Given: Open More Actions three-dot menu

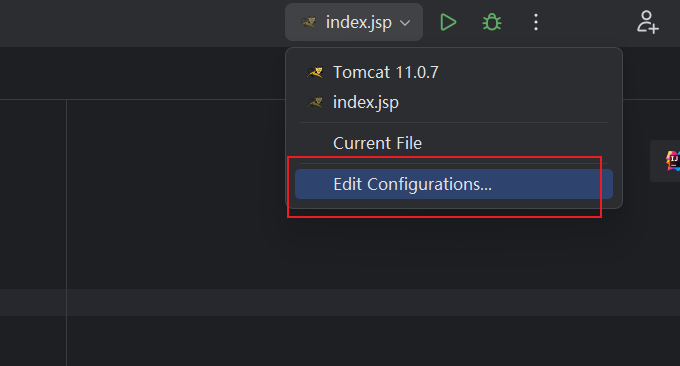Looking at the screenshot, I should 536,22.
